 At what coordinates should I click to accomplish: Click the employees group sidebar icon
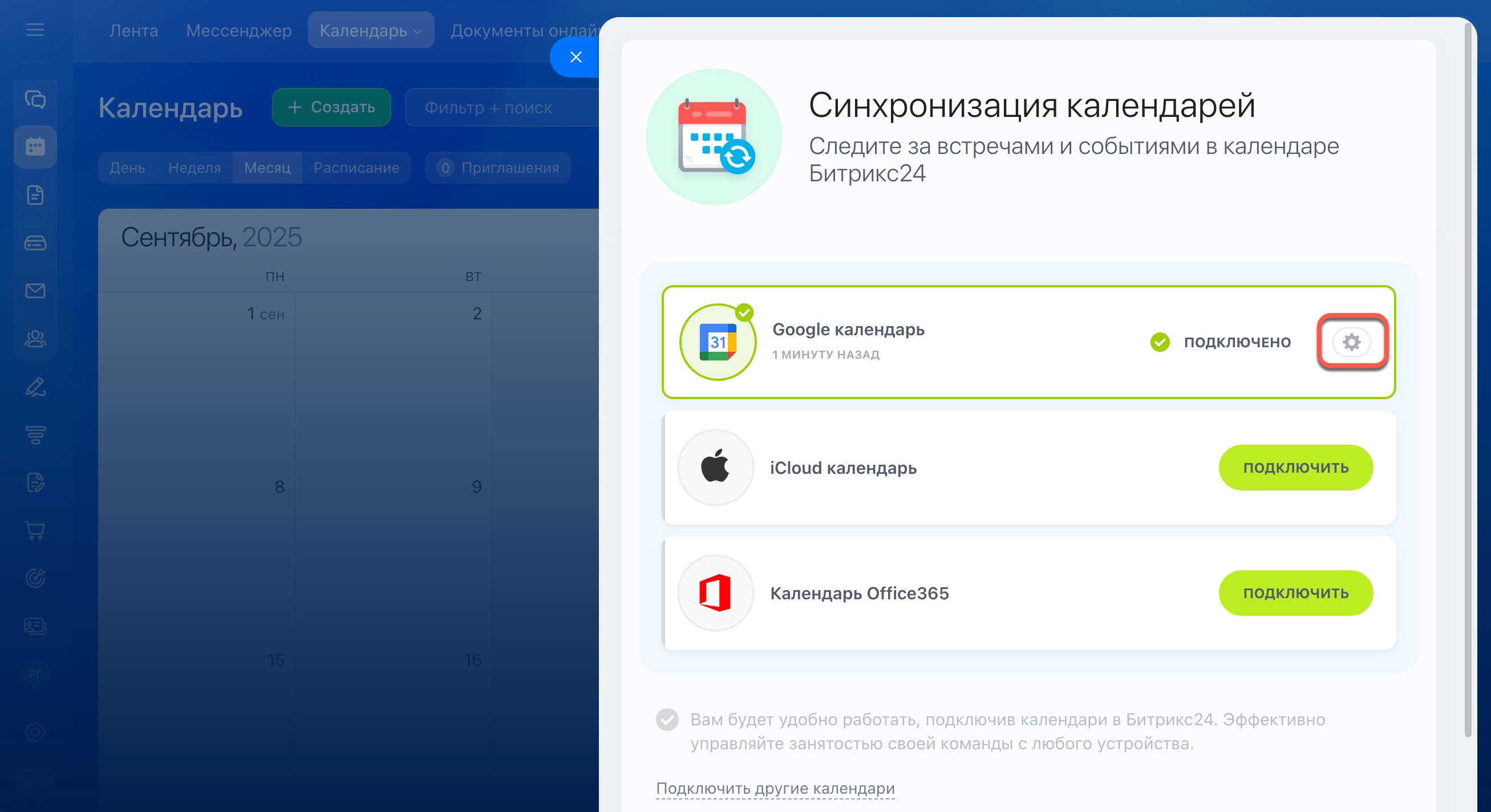pyautogui.click(x=35, y=339)
